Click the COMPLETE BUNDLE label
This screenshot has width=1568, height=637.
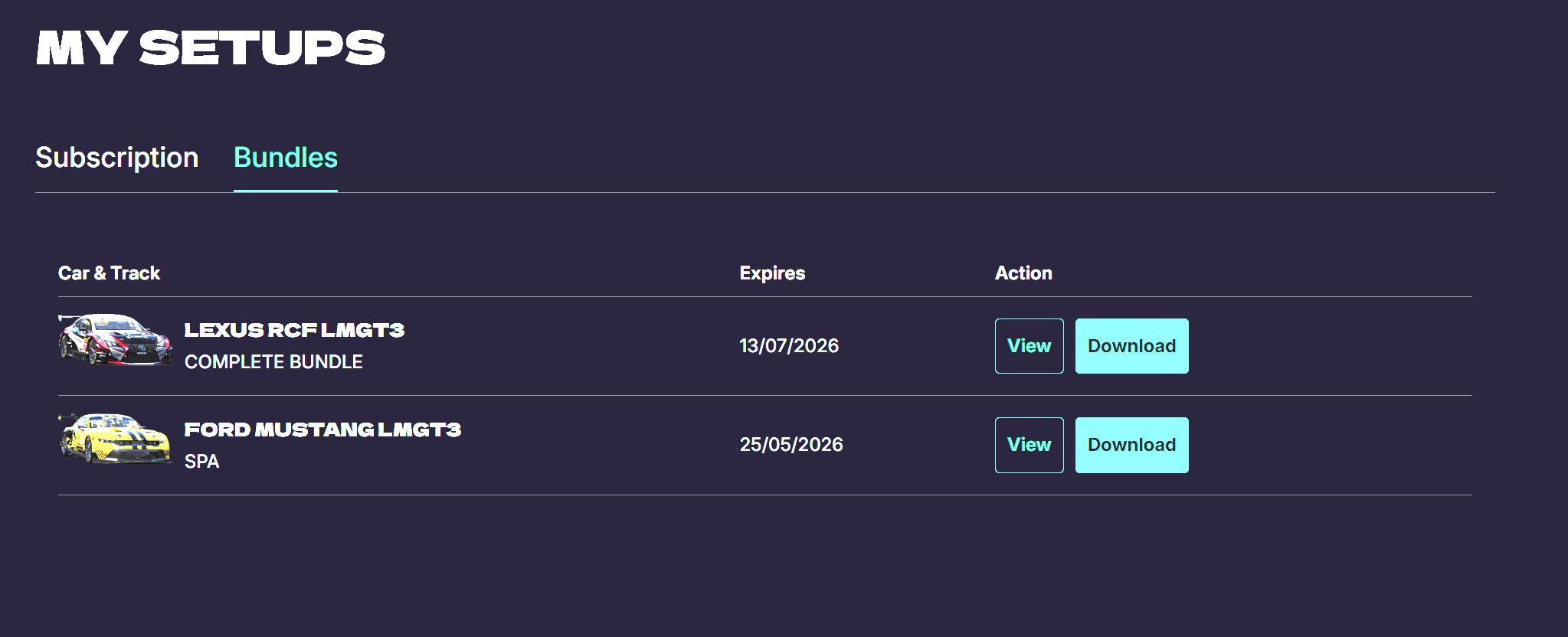tap(273, 362)
